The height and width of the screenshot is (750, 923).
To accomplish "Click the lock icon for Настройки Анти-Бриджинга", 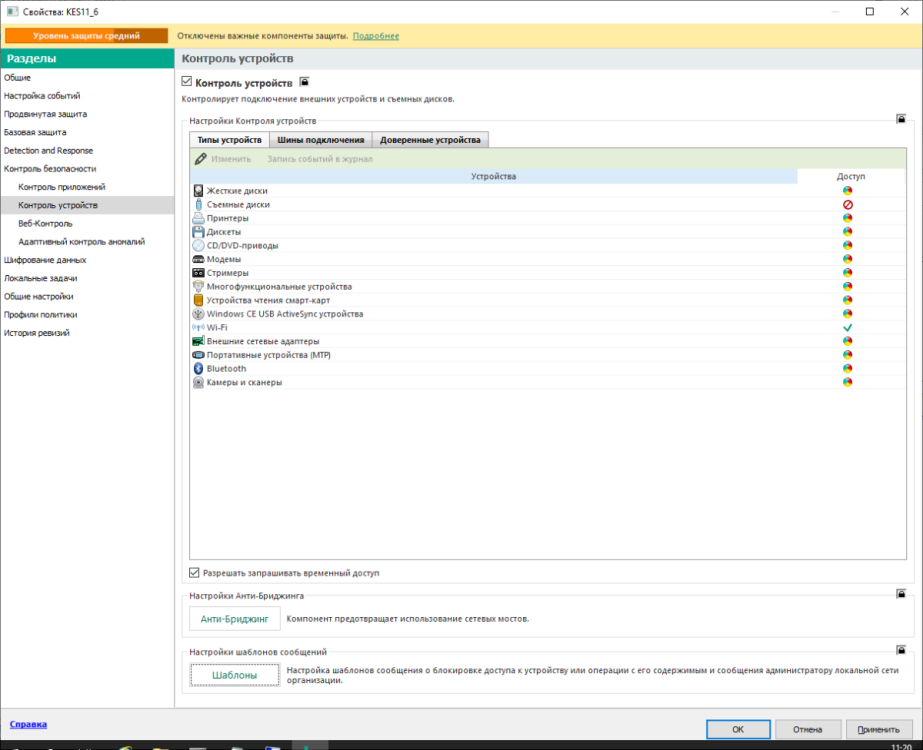I will click(x=901, y=593).
